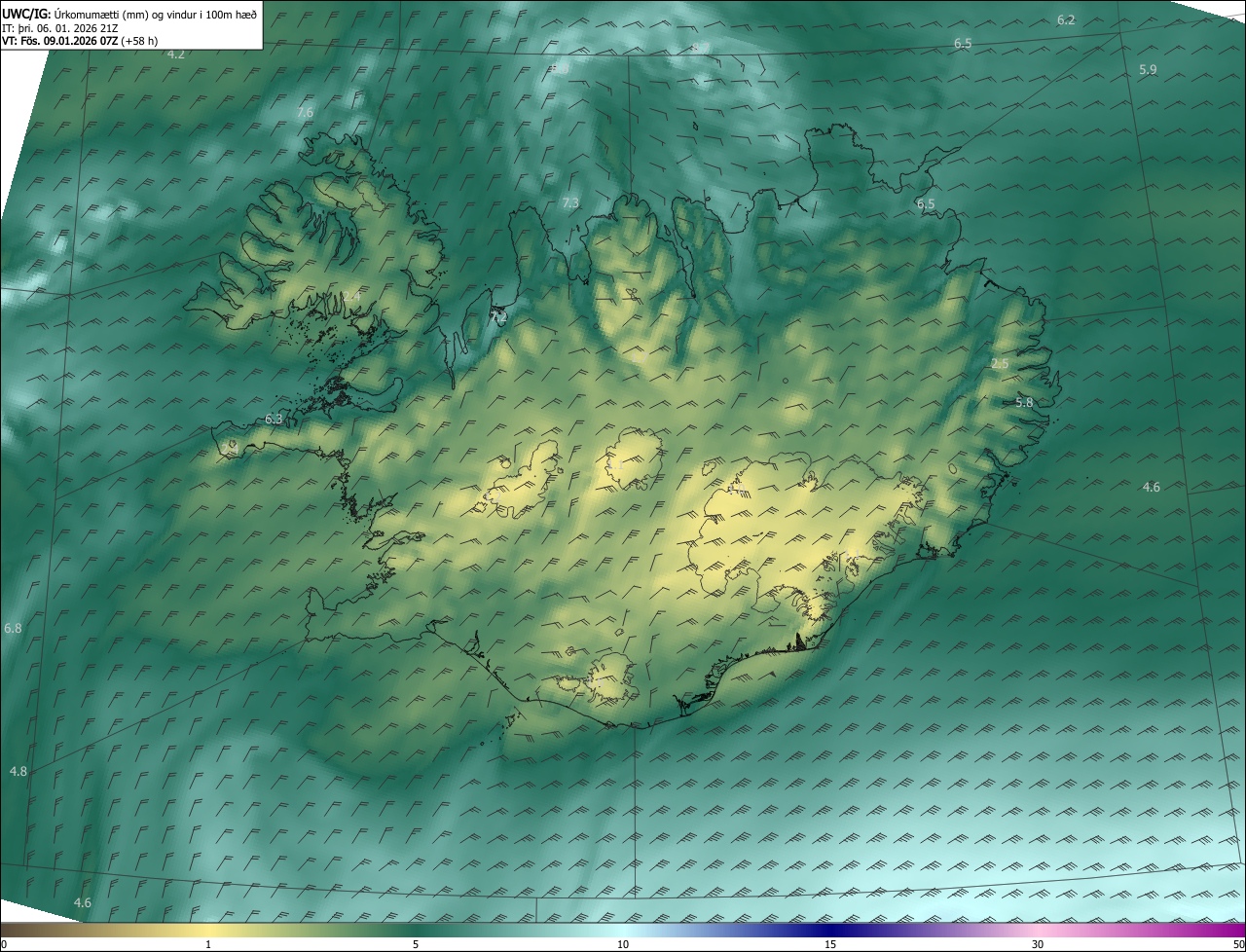Click the 5.8 value label on the map
This screenshot has height=952, width=1246.
point(1024,403)
